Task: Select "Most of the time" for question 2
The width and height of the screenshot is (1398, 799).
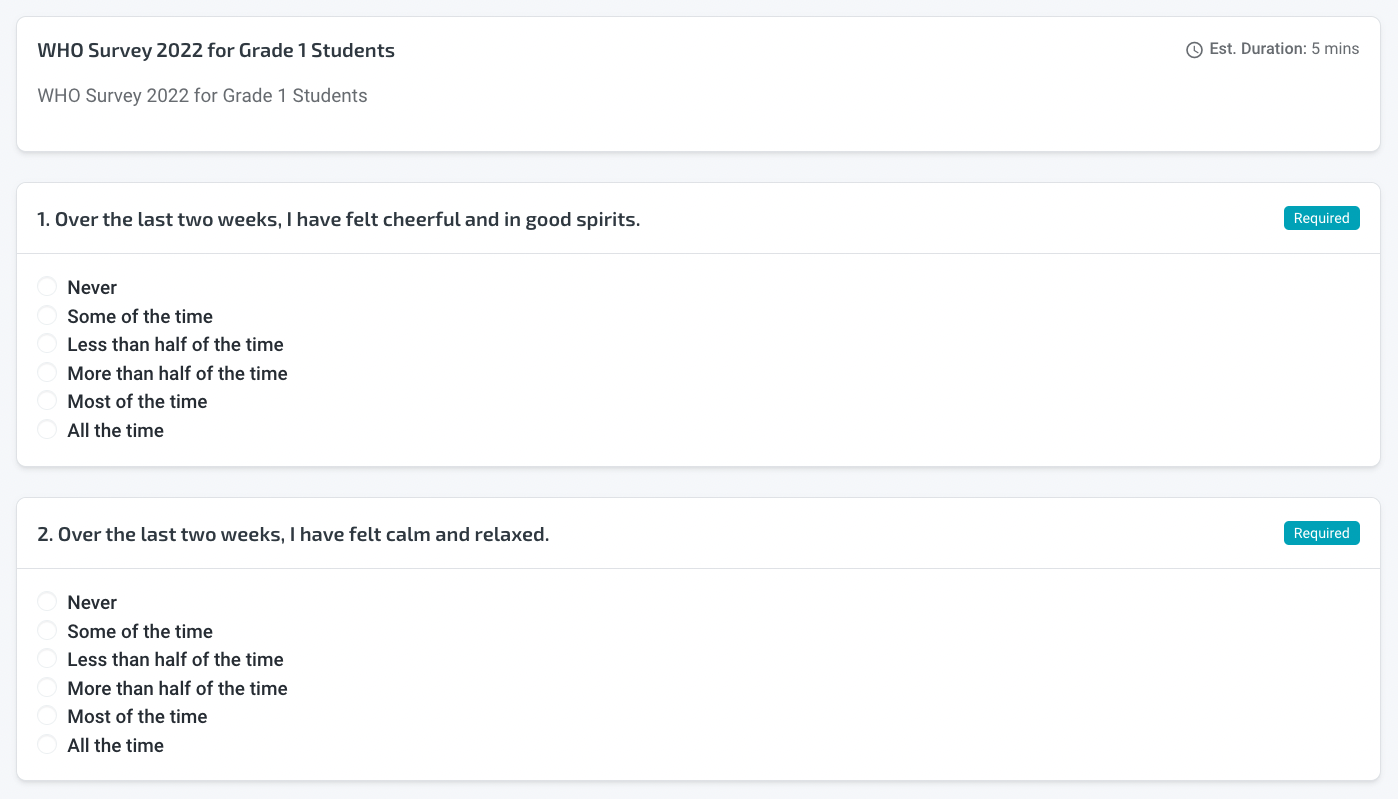Action: pos(47,716)
